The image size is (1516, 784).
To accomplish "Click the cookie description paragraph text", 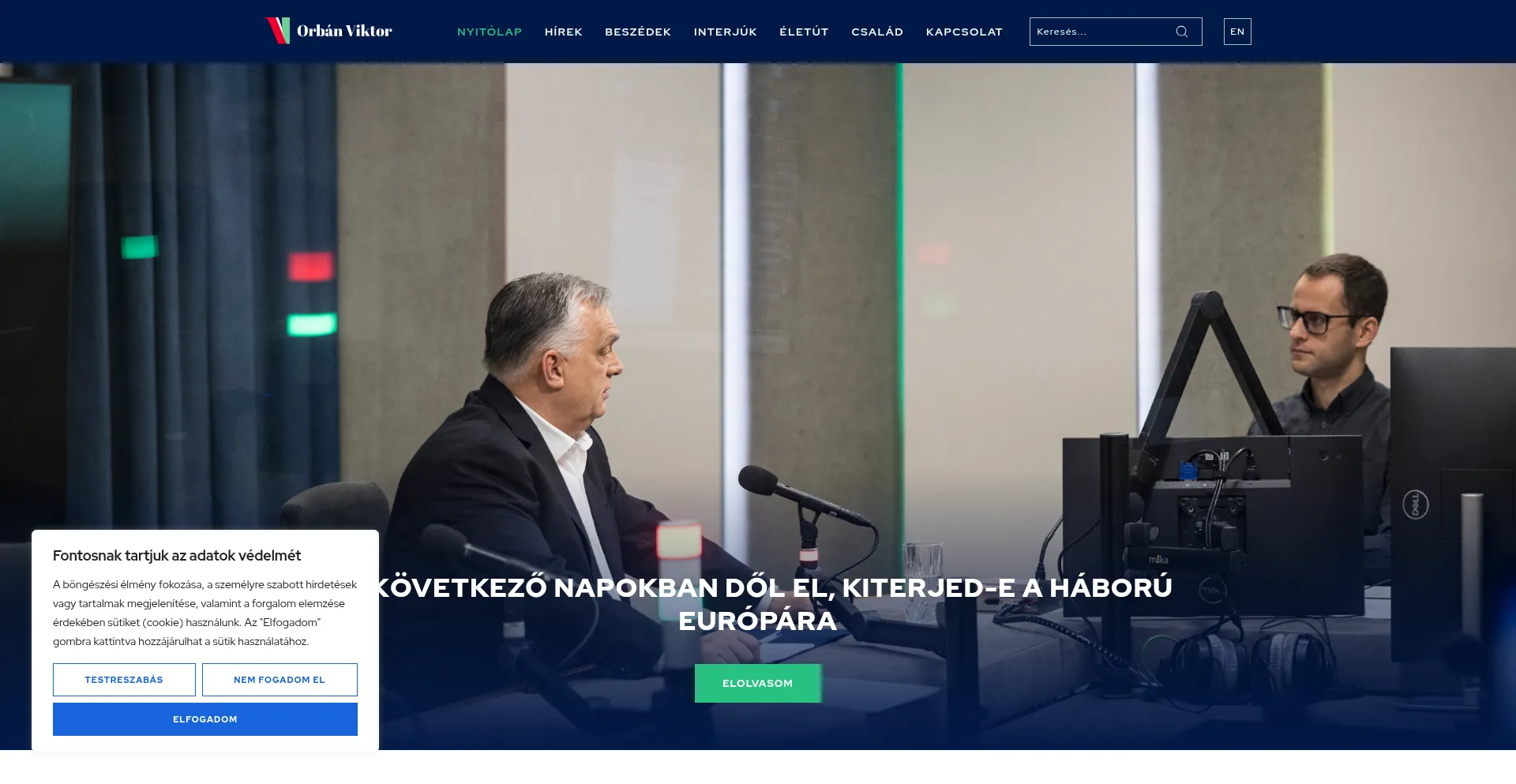I will 205,613.
